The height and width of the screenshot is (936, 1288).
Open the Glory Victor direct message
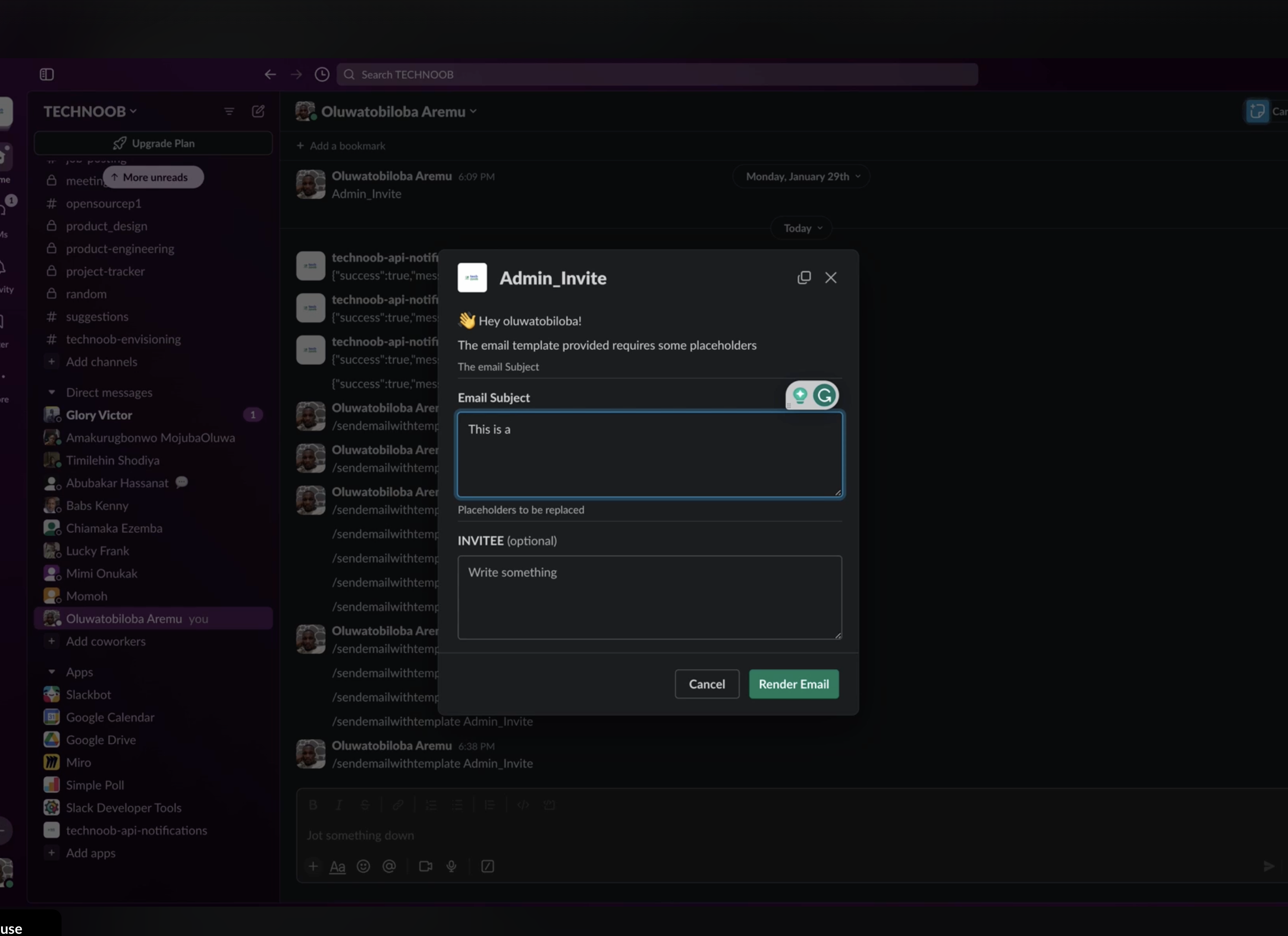point(99,415)
